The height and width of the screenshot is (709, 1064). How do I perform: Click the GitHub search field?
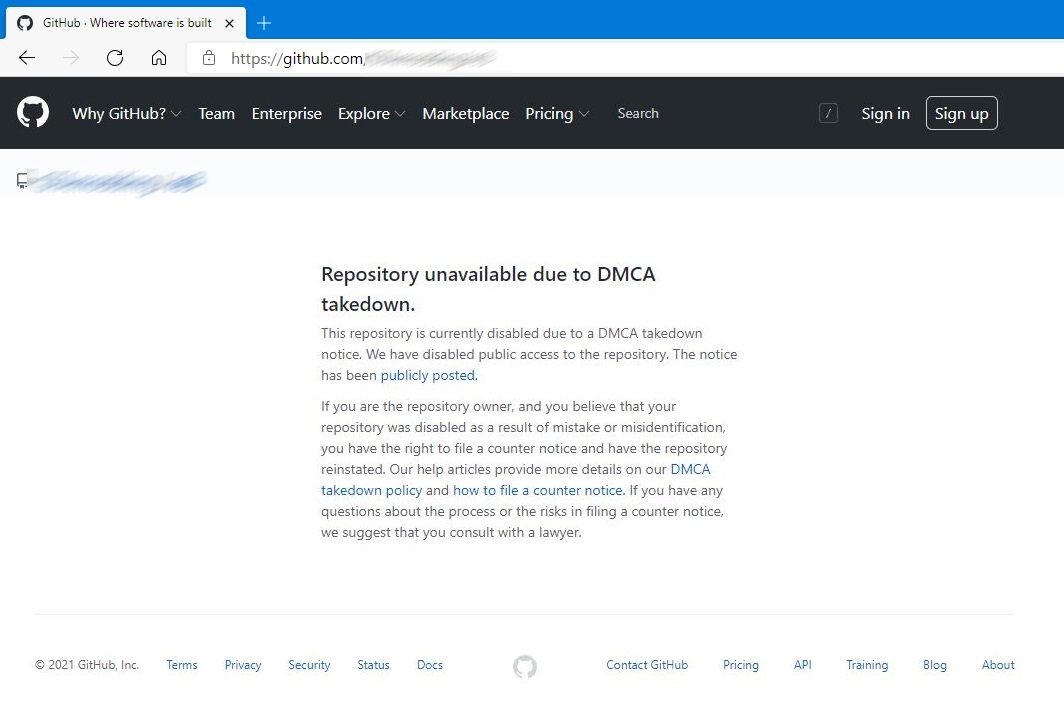pyautogui.click(x=700, y=114)
